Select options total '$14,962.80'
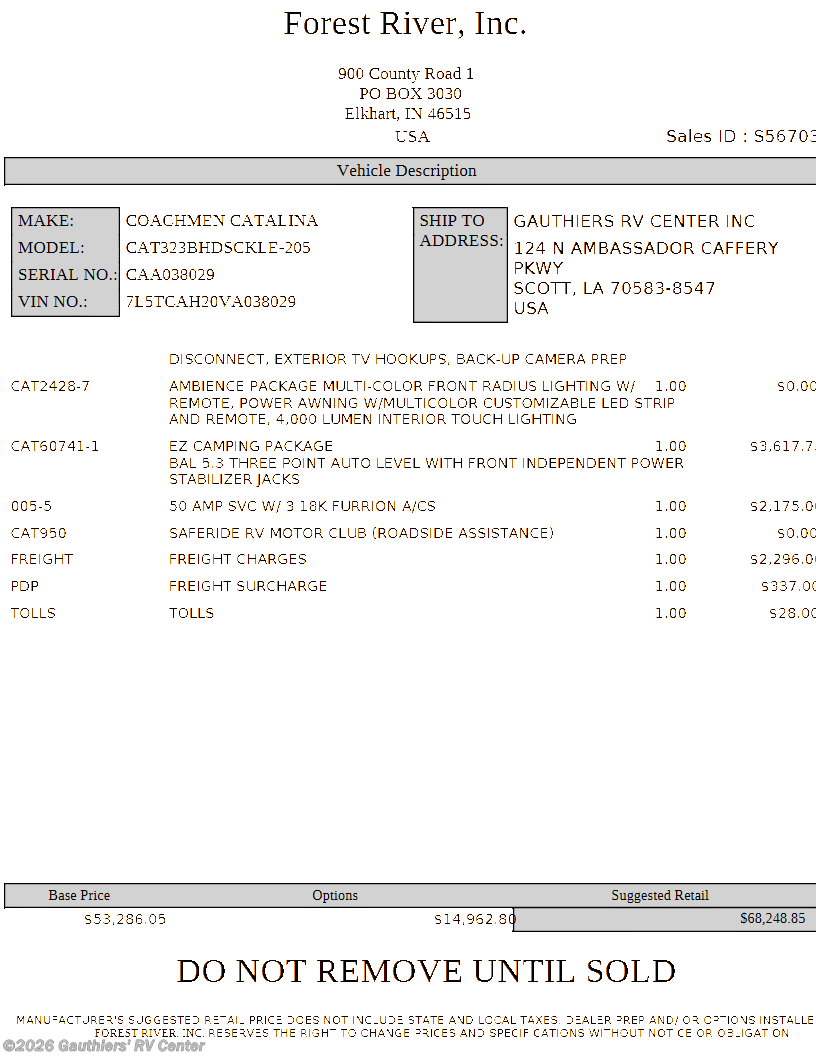 coord(475,919)
